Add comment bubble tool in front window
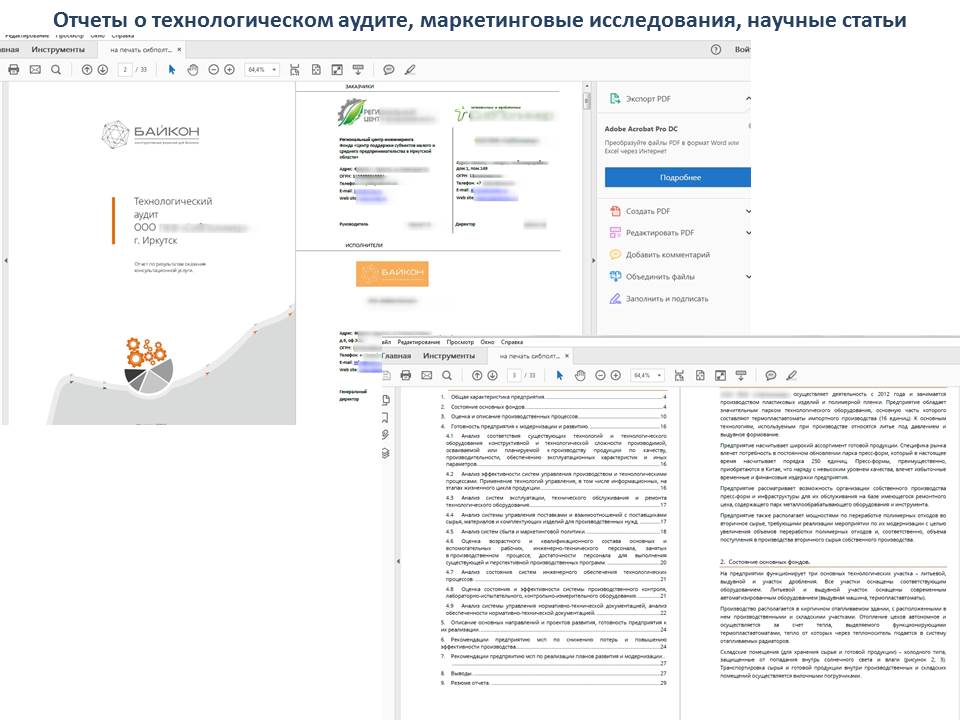Screen dimensions: 960x720 (771, 375)
